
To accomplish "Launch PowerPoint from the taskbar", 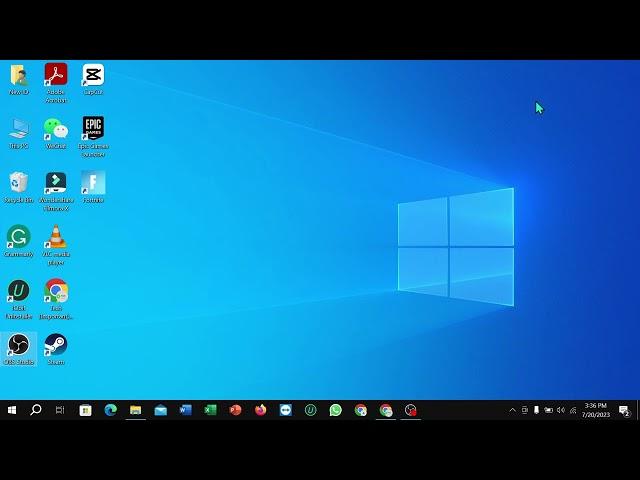I will [236, 410].
